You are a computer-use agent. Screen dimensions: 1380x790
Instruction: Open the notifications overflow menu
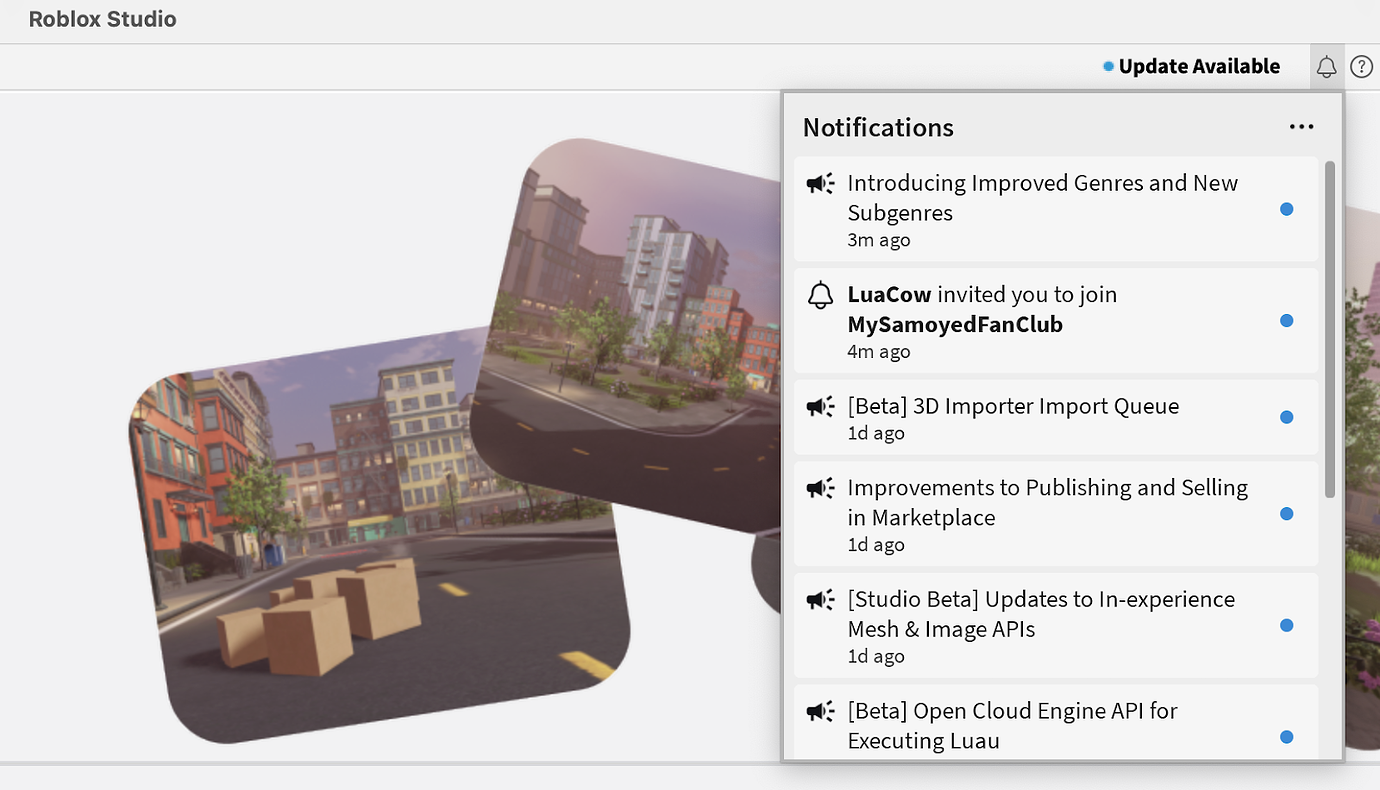coord(1301,126)
